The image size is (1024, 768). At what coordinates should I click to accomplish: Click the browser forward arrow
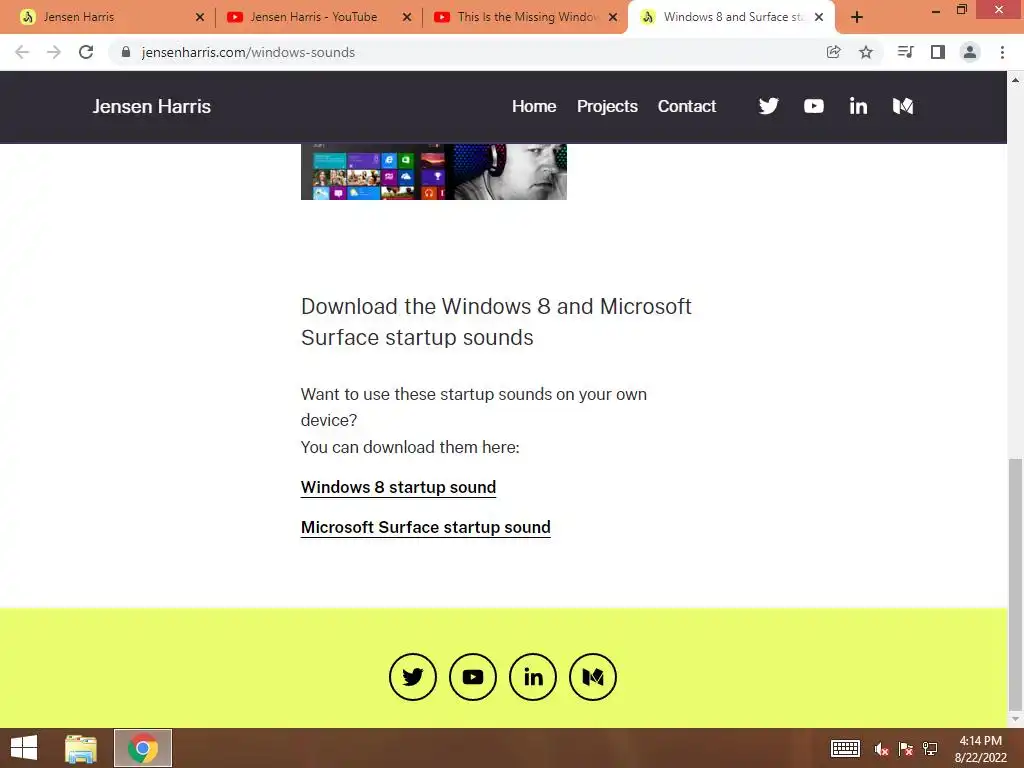54,52
